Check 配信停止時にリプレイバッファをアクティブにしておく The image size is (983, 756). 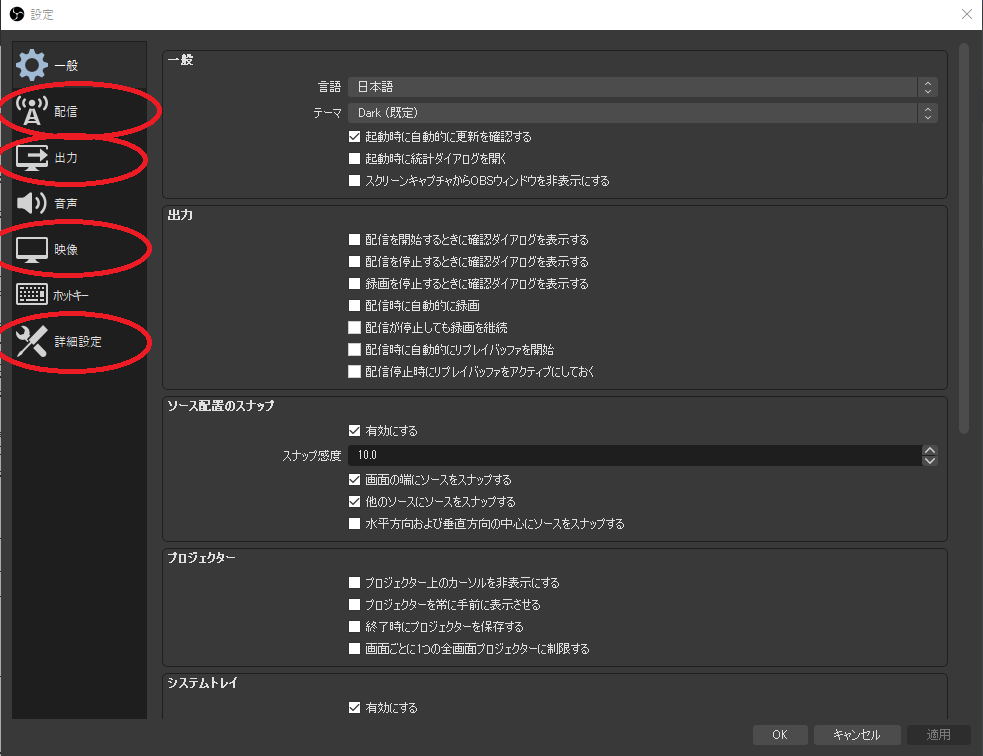(354, 372)
